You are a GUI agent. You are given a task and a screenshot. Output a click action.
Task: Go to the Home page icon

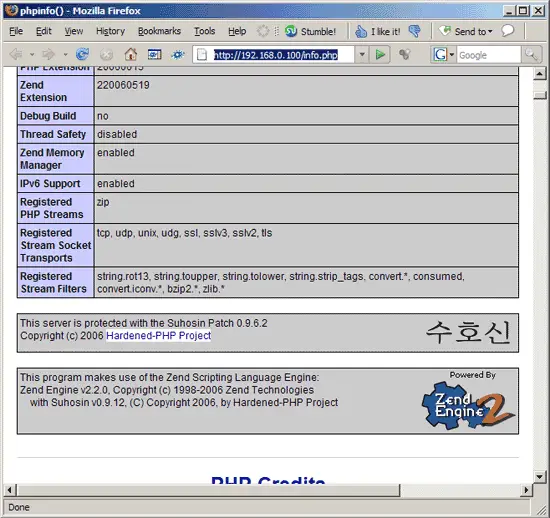click(130, 54)
